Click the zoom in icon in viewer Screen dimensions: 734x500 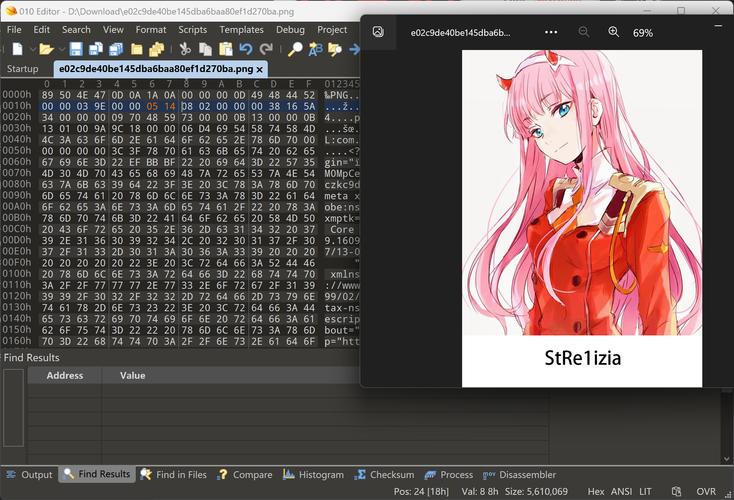pos(613,32)
